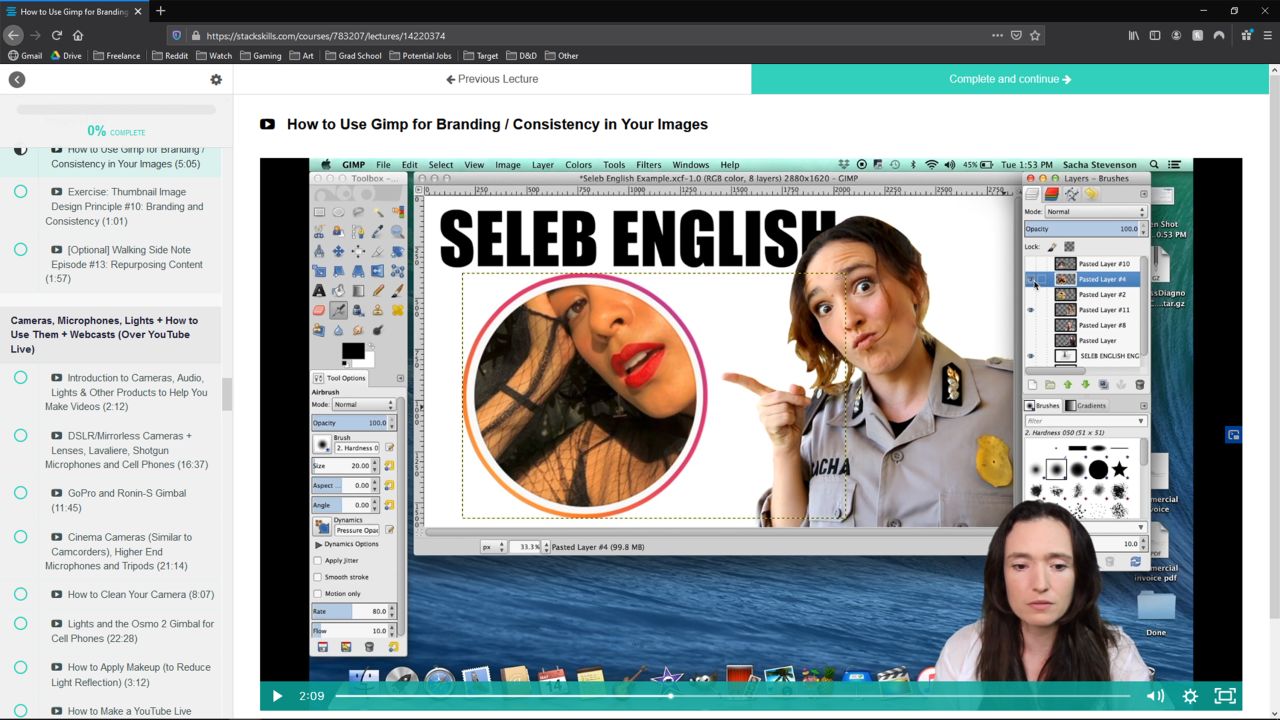
Task: Select the Ellipse Select tool in GIMP Toolbox
Action: pyautogui.click(x=338, y=212)
